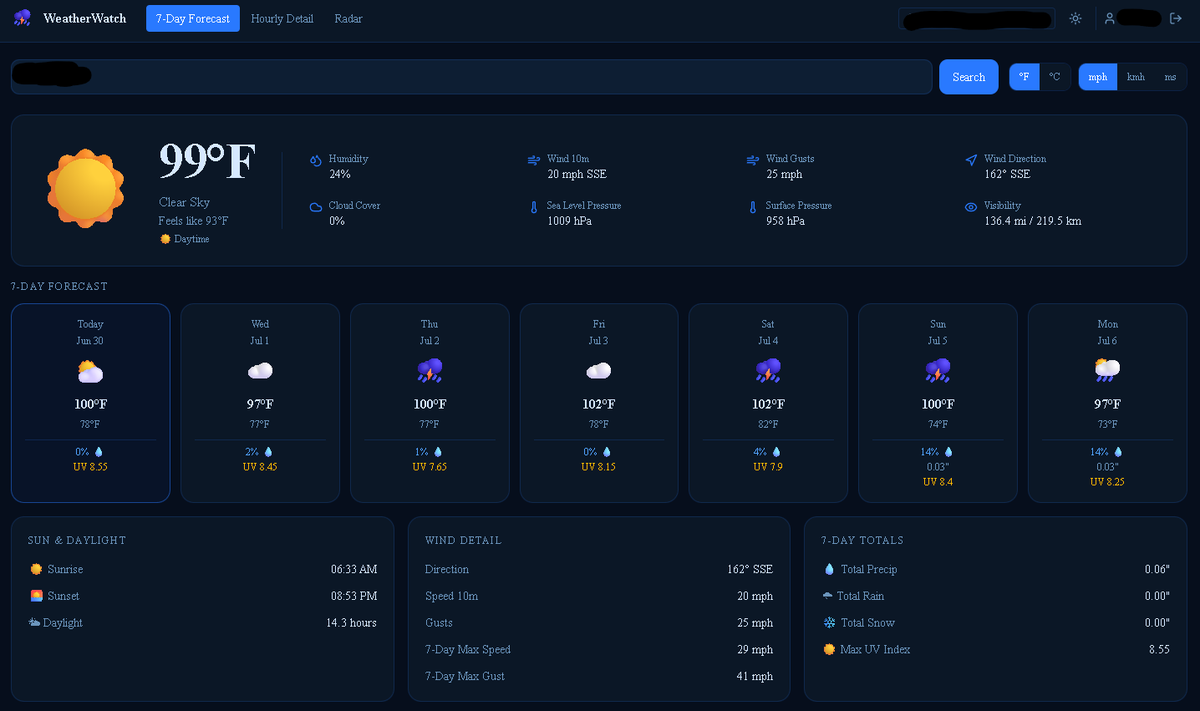Click the Total Rain umbrella icon
Screen dimensions: 1200x711
828,596
